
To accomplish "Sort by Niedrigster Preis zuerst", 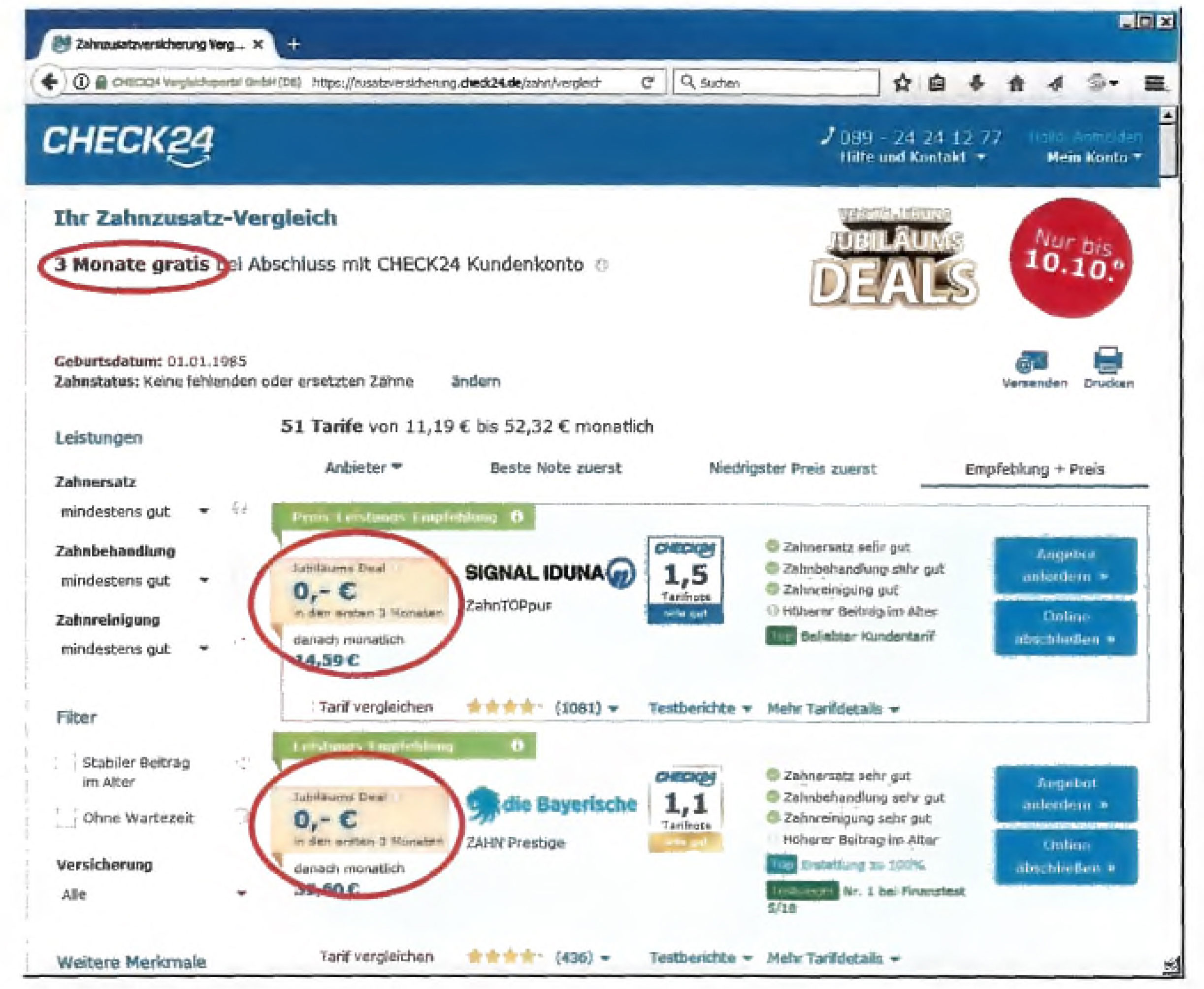I will click(x=792, y=469).
